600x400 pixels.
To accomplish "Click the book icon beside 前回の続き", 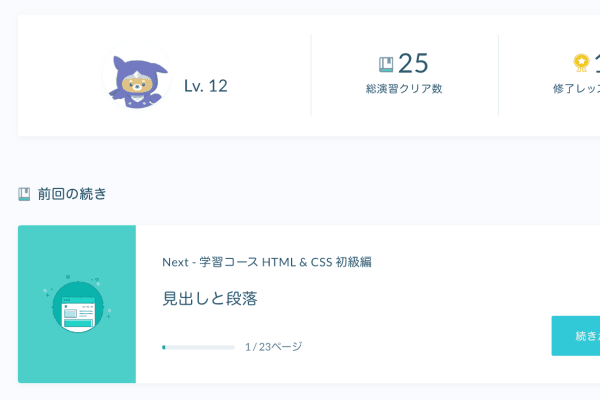I will point(25,194).
